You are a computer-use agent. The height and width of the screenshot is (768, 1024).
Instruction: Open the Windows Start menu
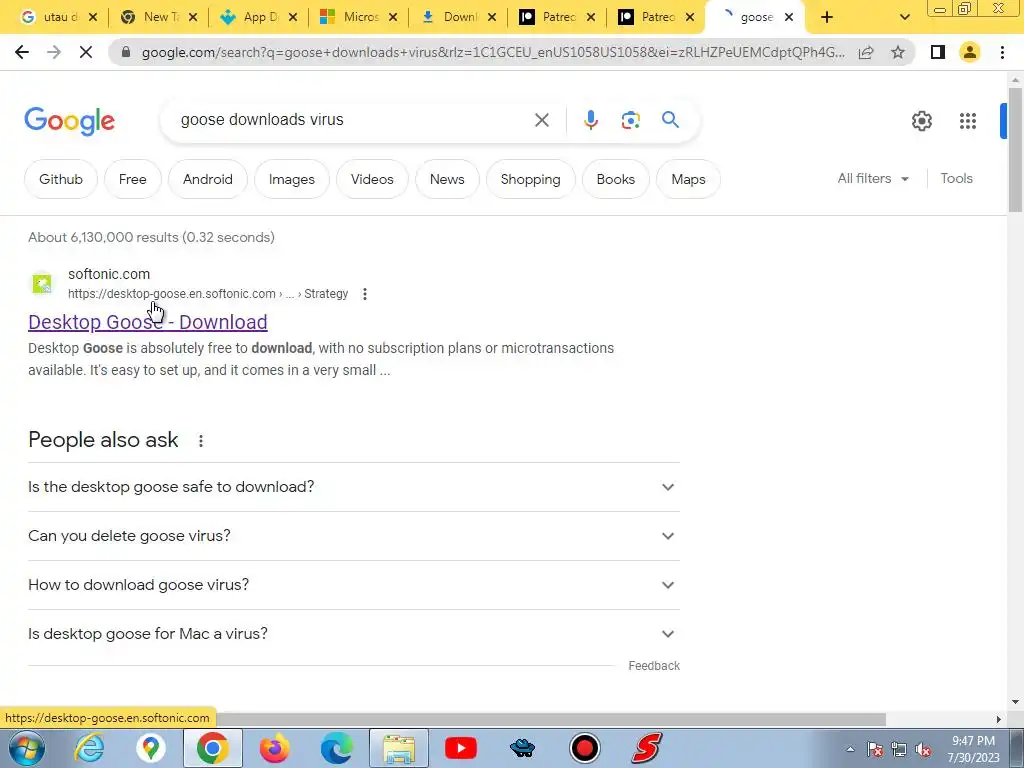tap(26, 748)
